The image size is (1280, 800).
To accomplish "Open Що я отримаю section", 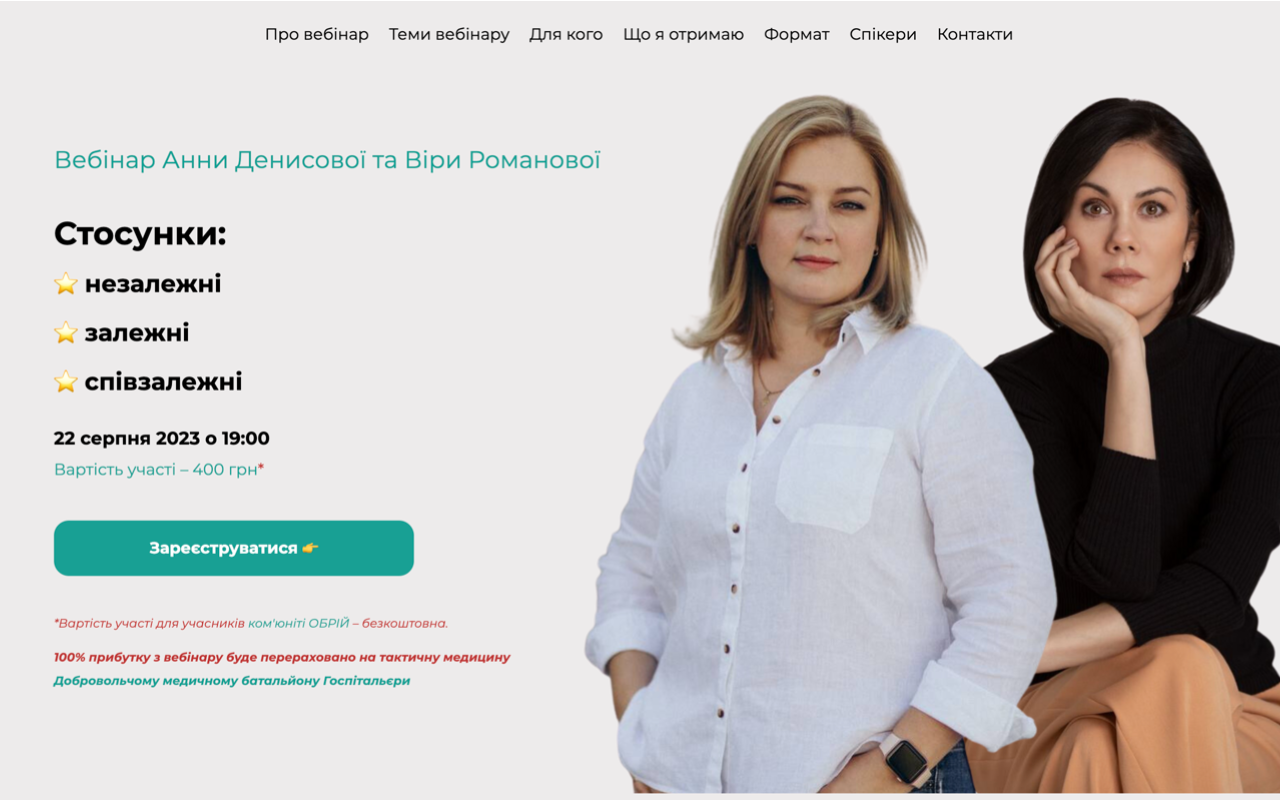I will pyautogui.click(x=683, y=34).
